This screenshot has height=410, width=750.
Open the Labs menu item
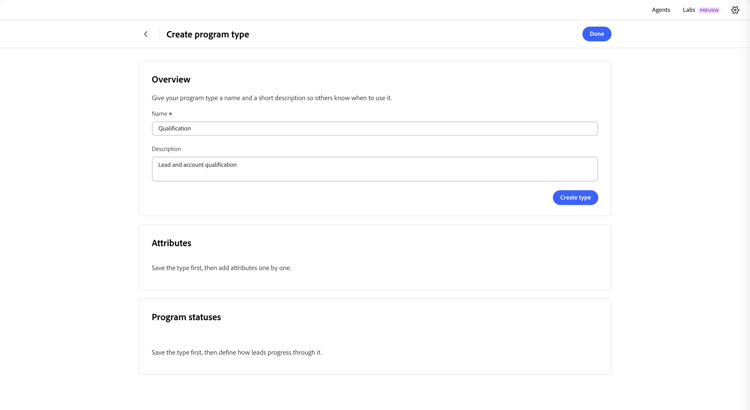tap(689, 10)
